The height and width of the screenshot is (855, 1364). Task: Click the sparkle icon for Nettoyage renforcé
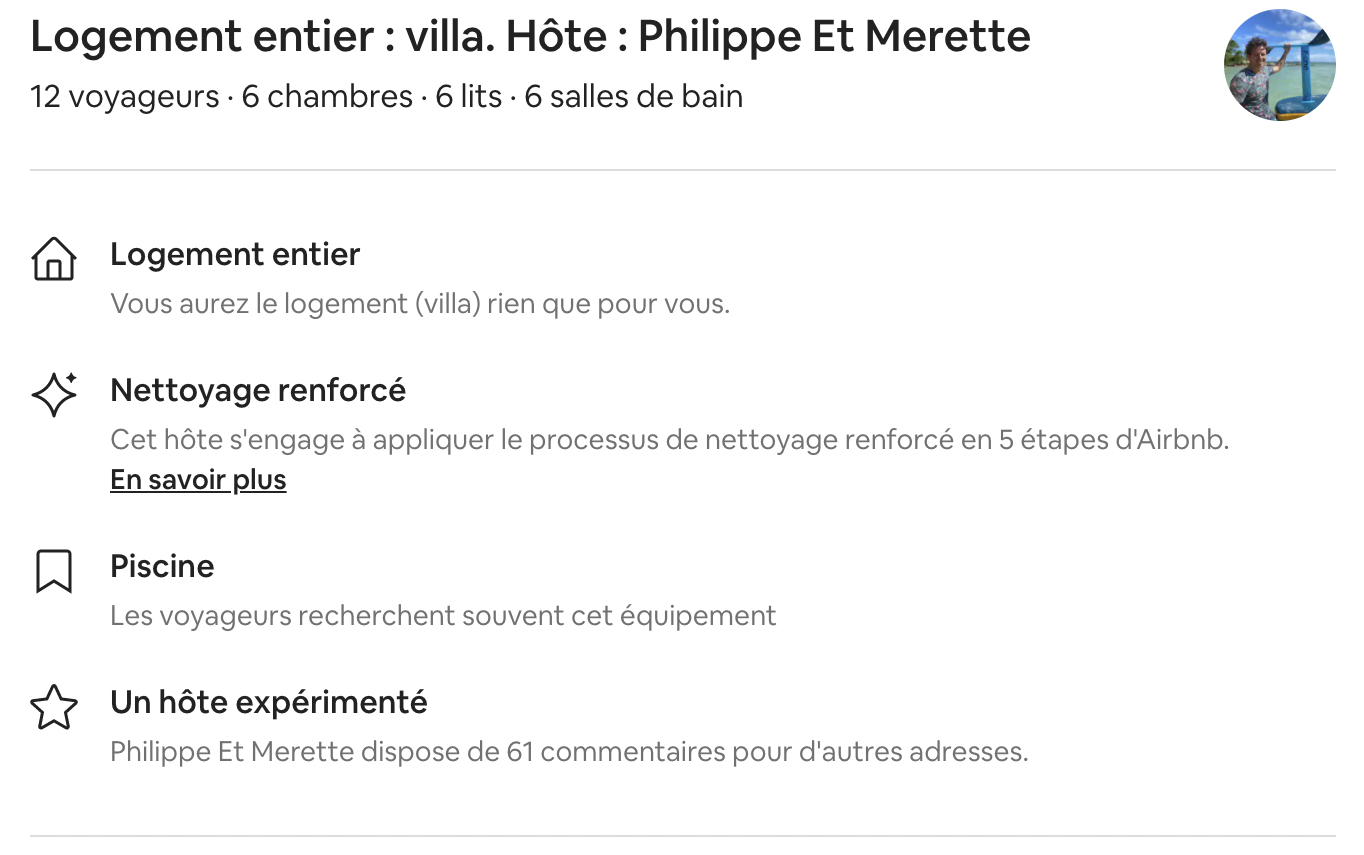tap(54, 394)
